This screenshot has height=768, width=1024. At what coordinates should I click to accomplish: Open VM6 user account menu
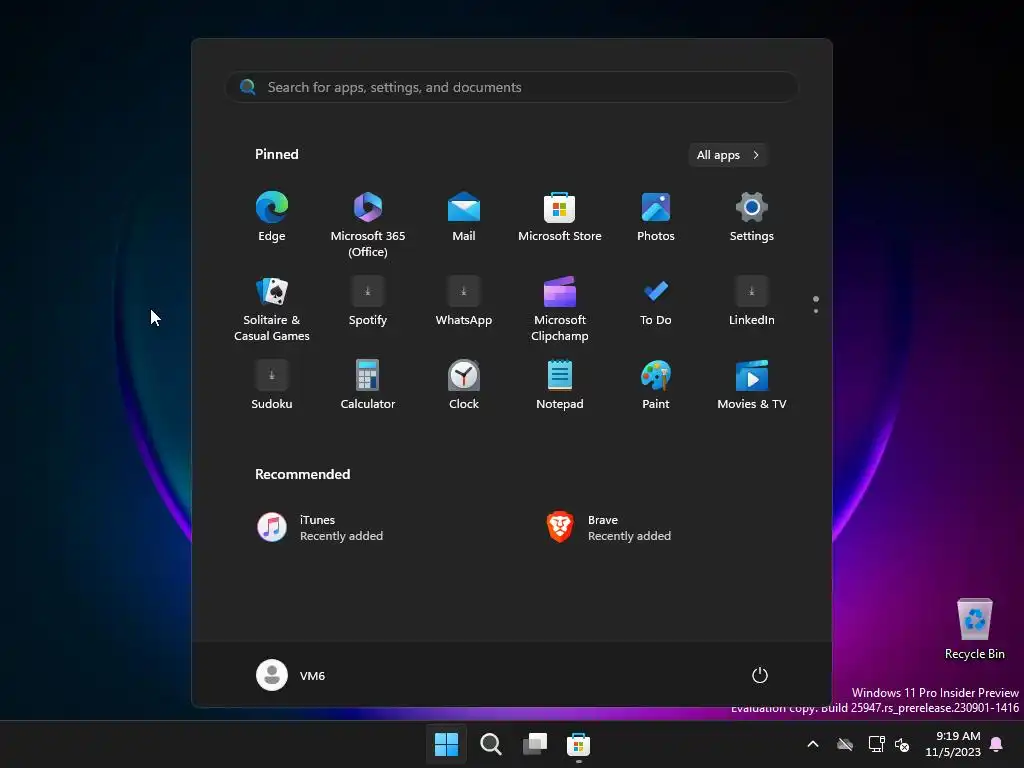tap(291, 675)
